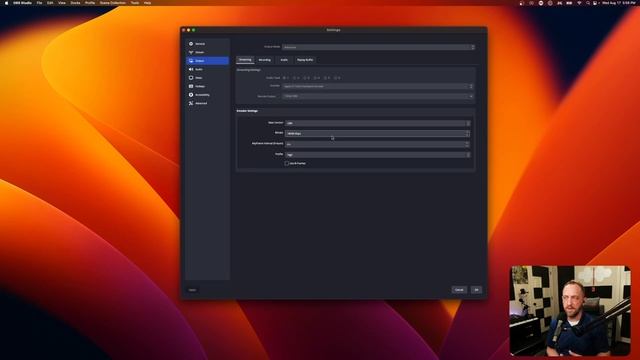Image resolution: width=640 pixels, height=360 pixels.
Task: Switch to the Streaming tab
Action: click(245, 60)
